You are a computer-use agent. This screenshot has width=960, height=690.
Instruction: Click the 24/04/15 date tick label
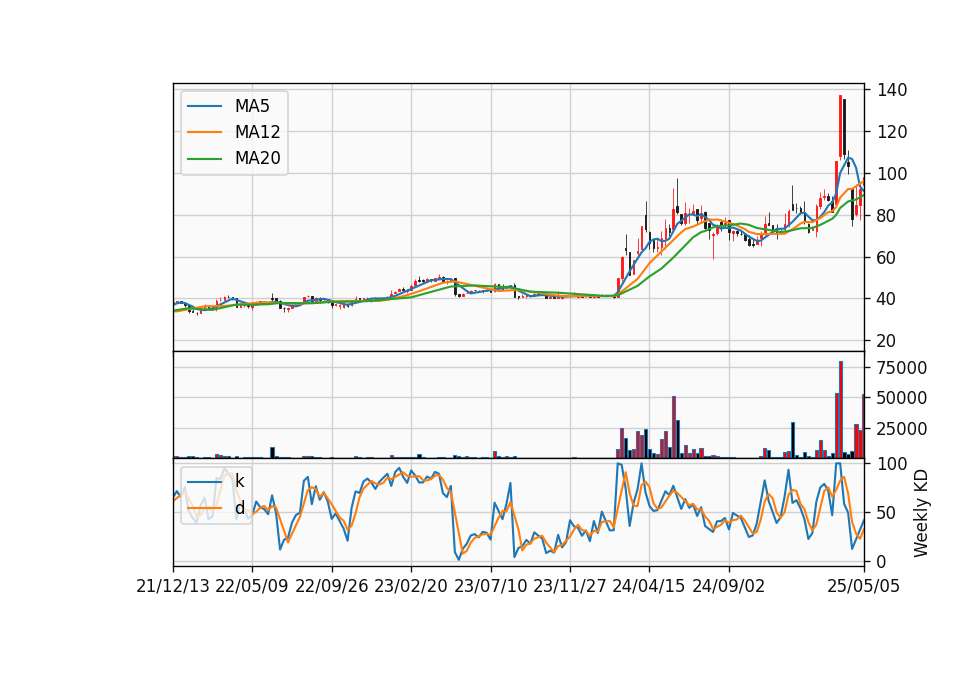click(x=649, y=586)
